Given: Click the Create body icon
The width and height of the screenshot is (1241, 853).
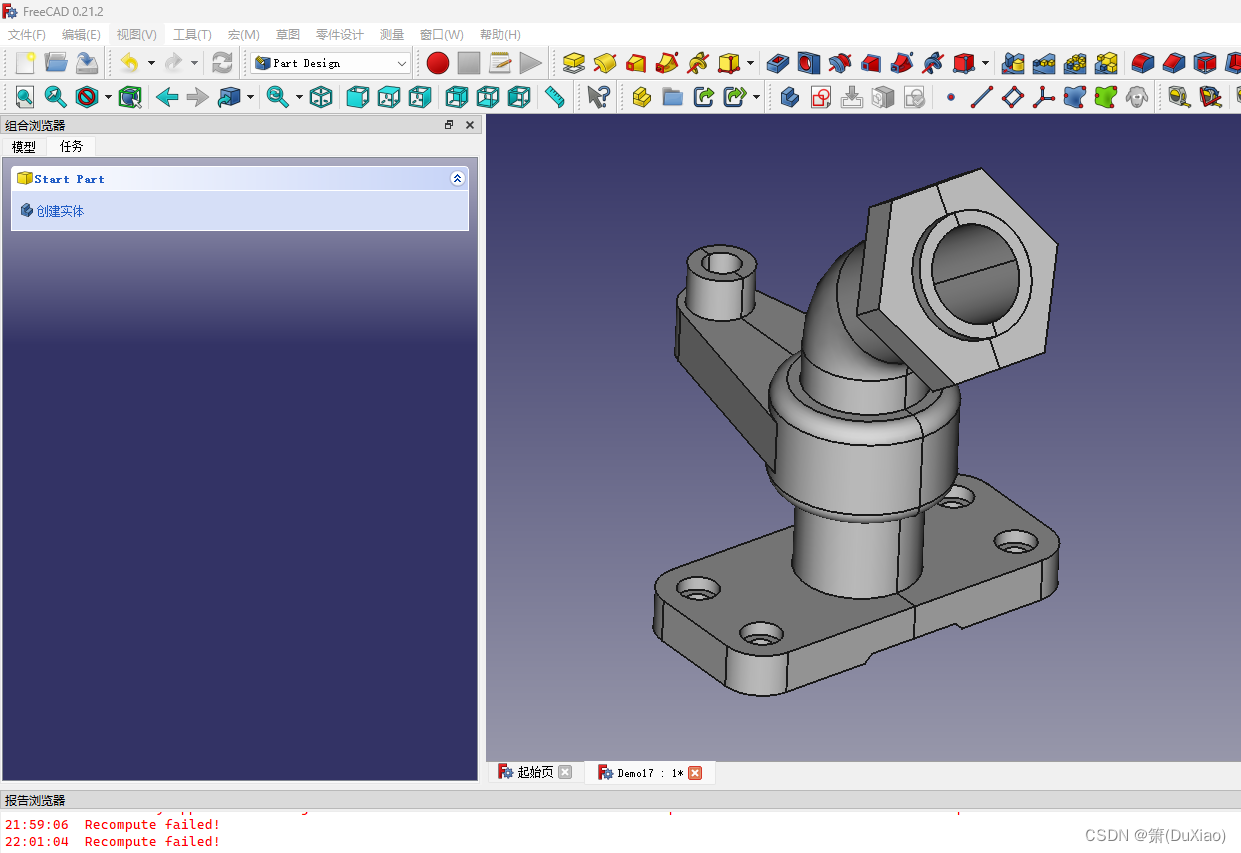Looking at the screenshot, I should pyautogui.click(x=790, y=97).
